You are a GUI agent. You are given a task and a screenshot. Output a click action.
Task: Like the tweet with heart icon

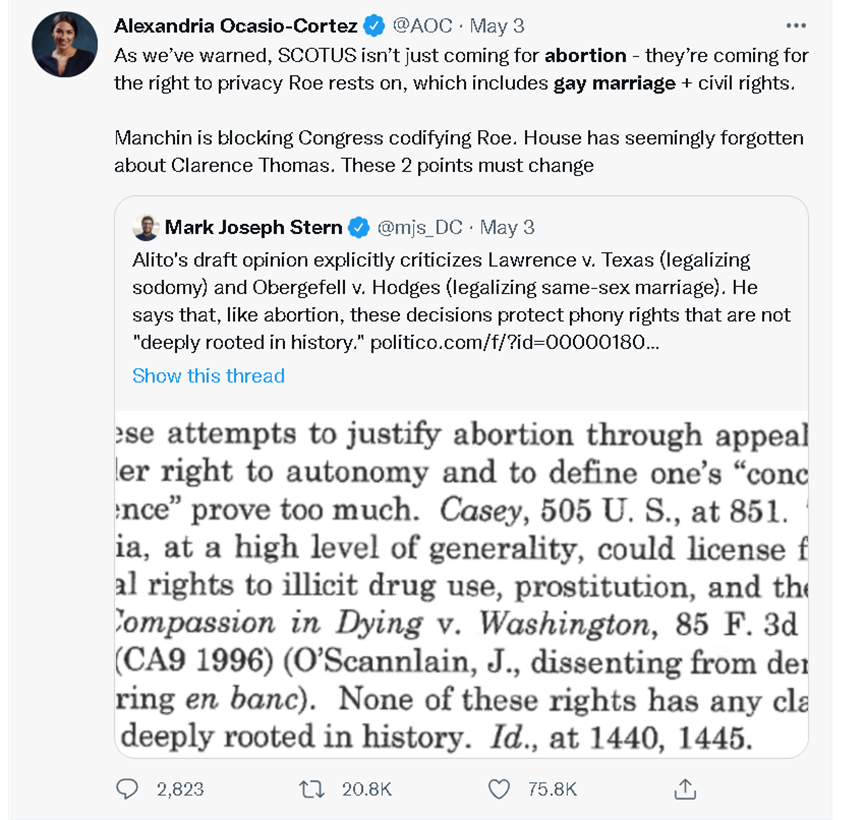point(499,789)
